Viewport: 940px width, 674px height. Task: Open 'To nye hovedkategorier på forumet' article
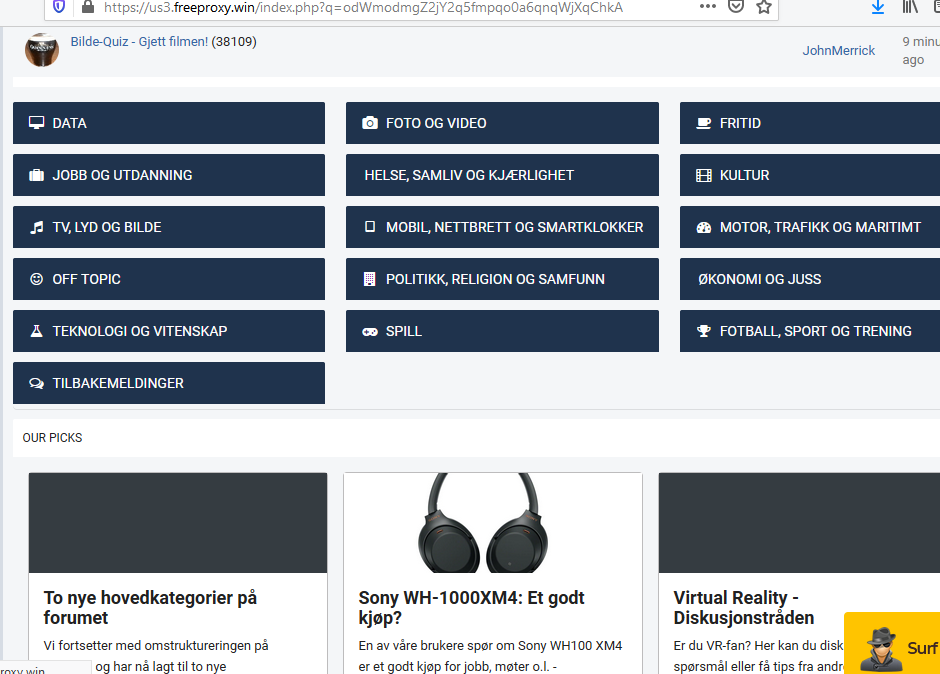150,607
